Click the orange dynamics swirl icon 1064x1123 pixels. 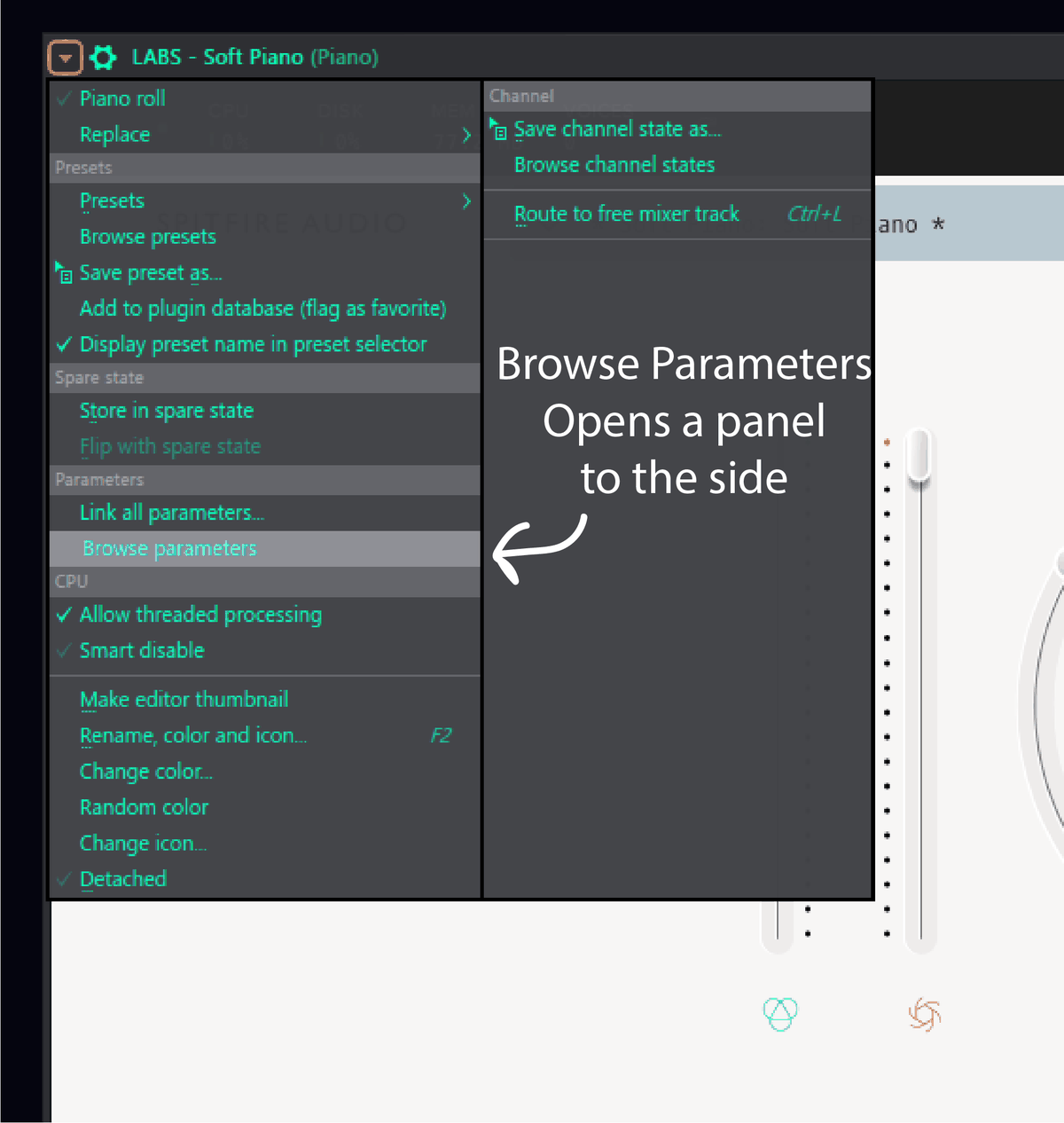click(x=925, y=1014)
